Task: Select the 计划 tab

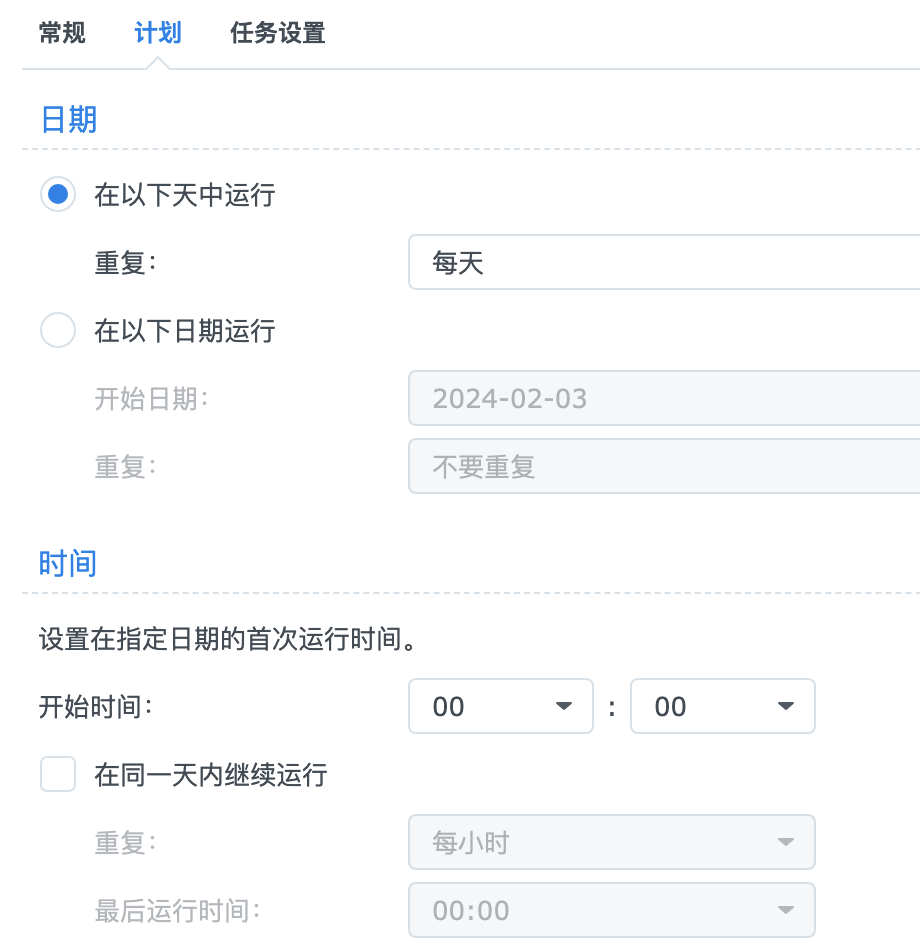Action: click(x=158, y=34)
